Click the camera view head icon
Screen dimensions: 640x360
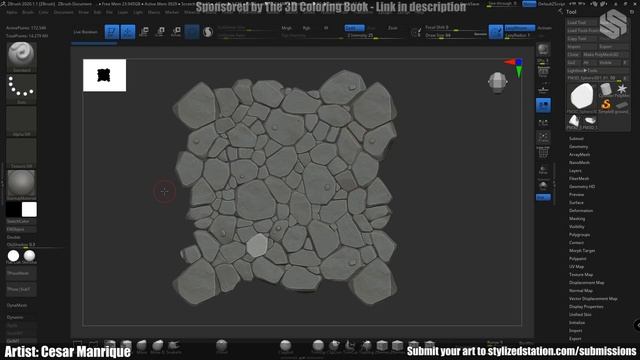pyautogui.click(x=498, y=82)
